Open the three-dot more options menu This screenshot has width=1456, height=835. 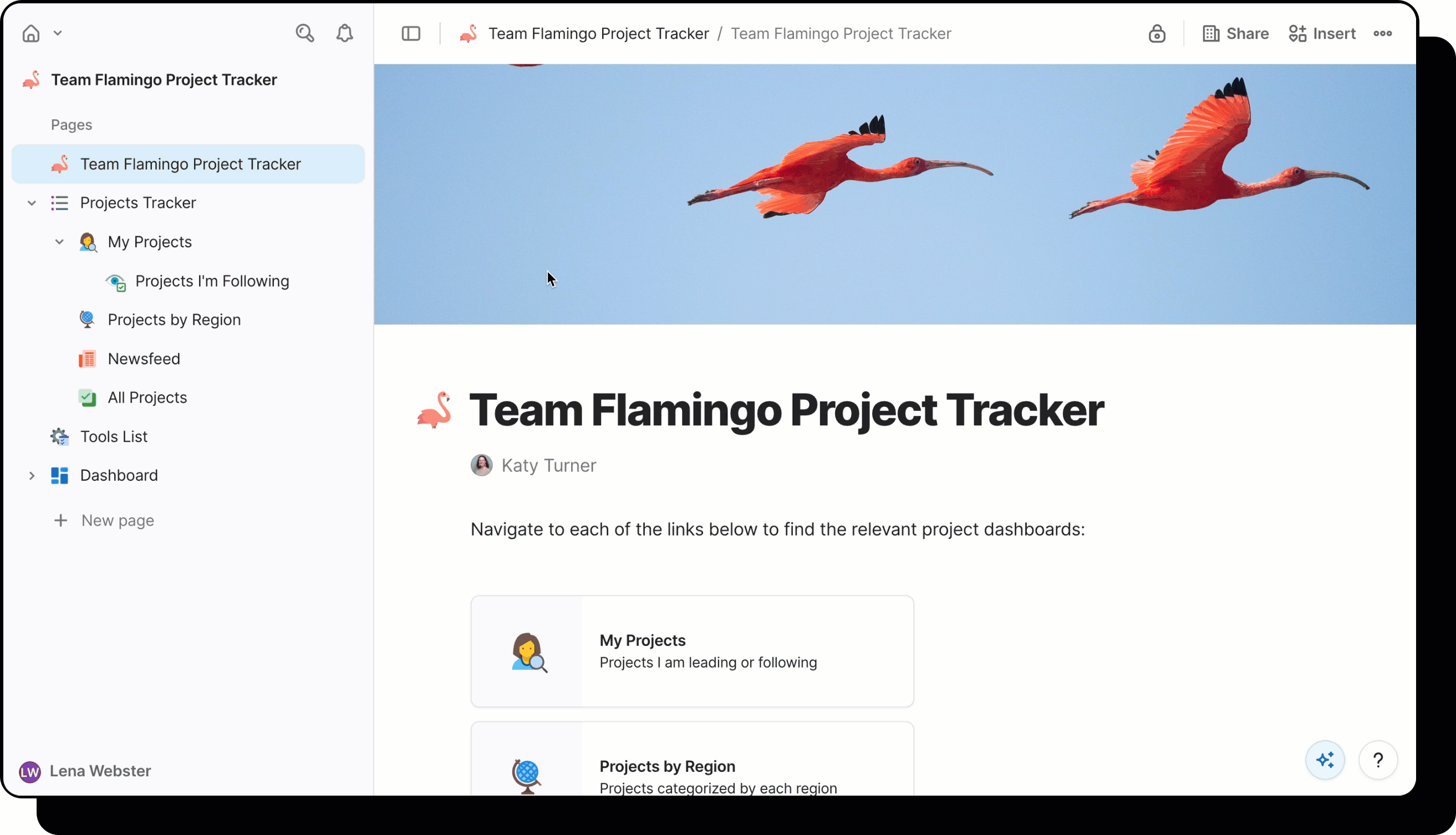[1382, 34]
